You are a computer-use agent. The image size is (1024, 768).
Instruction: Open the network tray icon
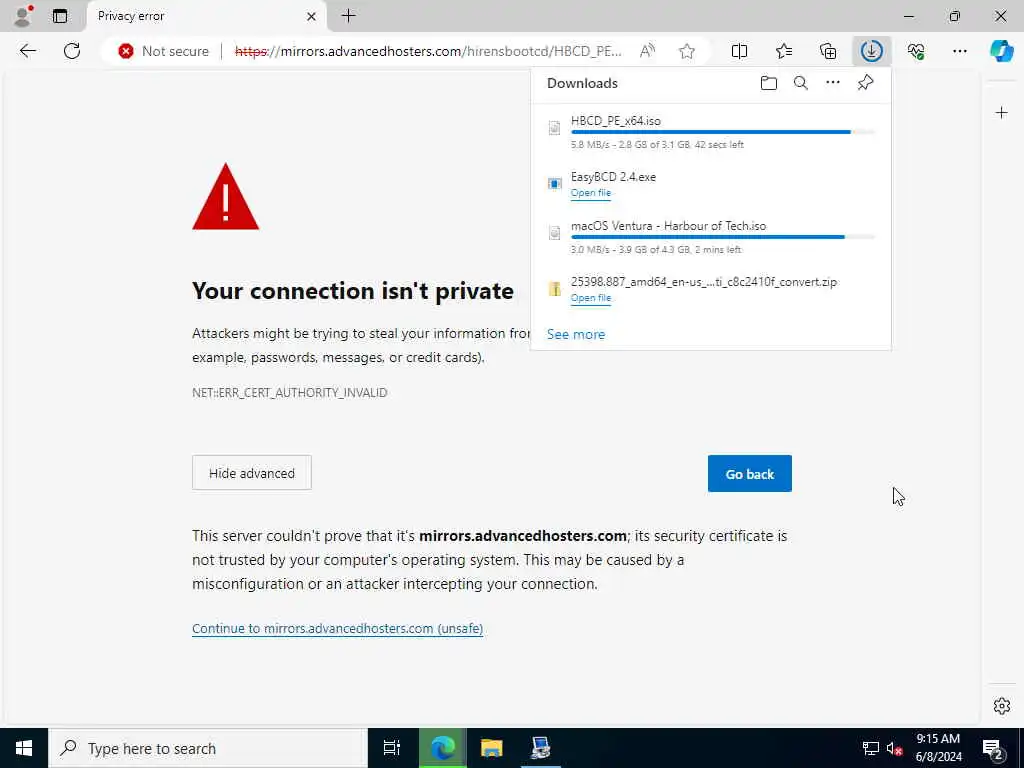coord(871,748)
